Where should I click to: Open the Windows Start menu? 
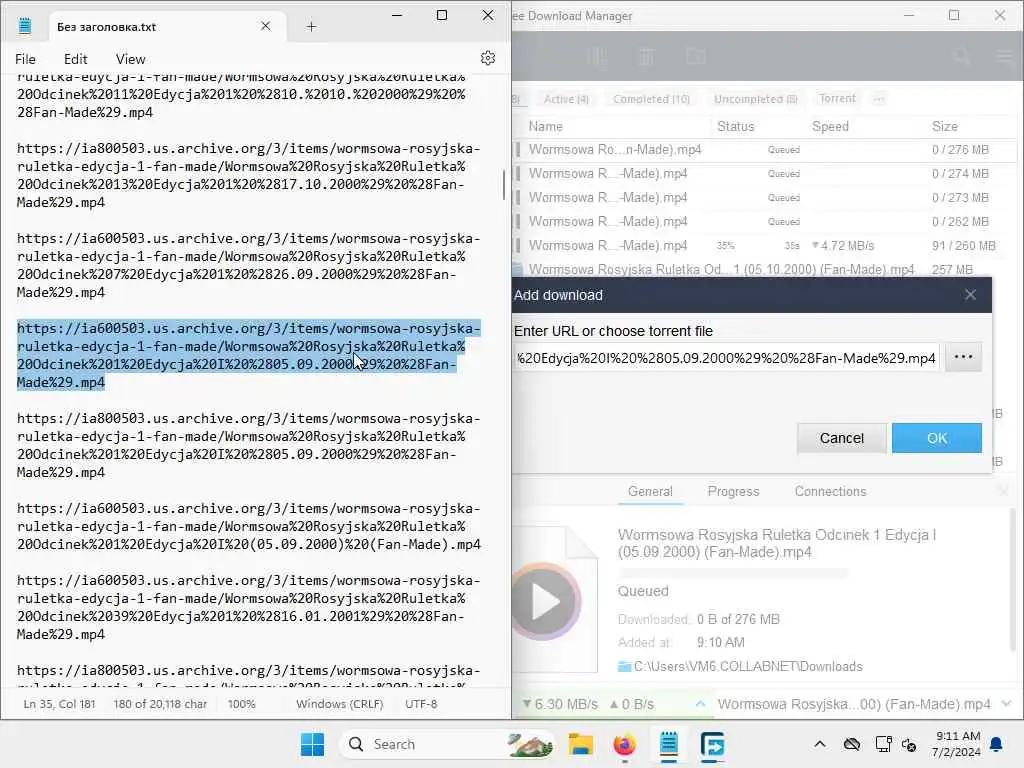(312, 744)
